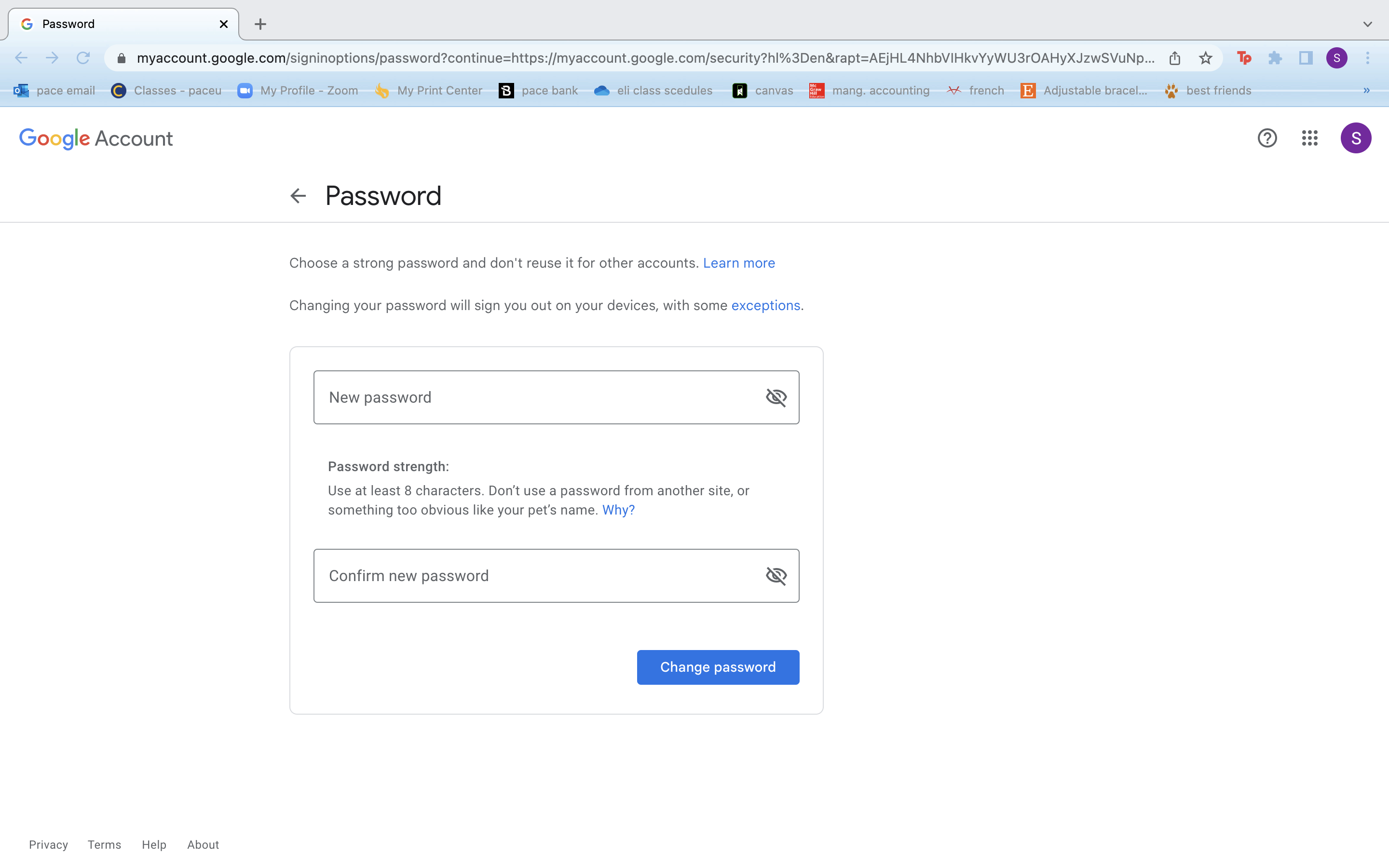
Task: Open a new browser tab
Action: click(x=260, y=24)
